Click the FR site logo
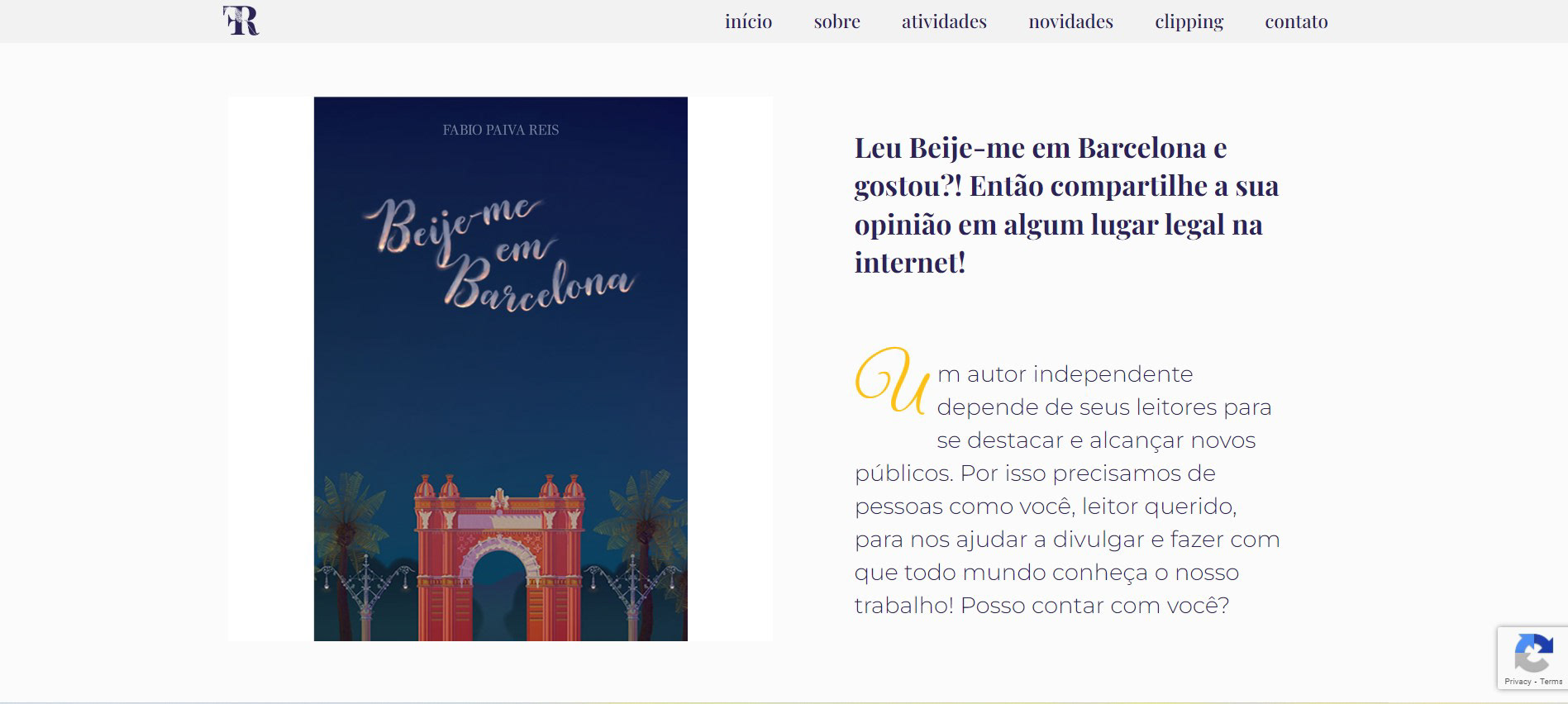The width and height of the screenshot is (1568, 704). coord(241,21)
